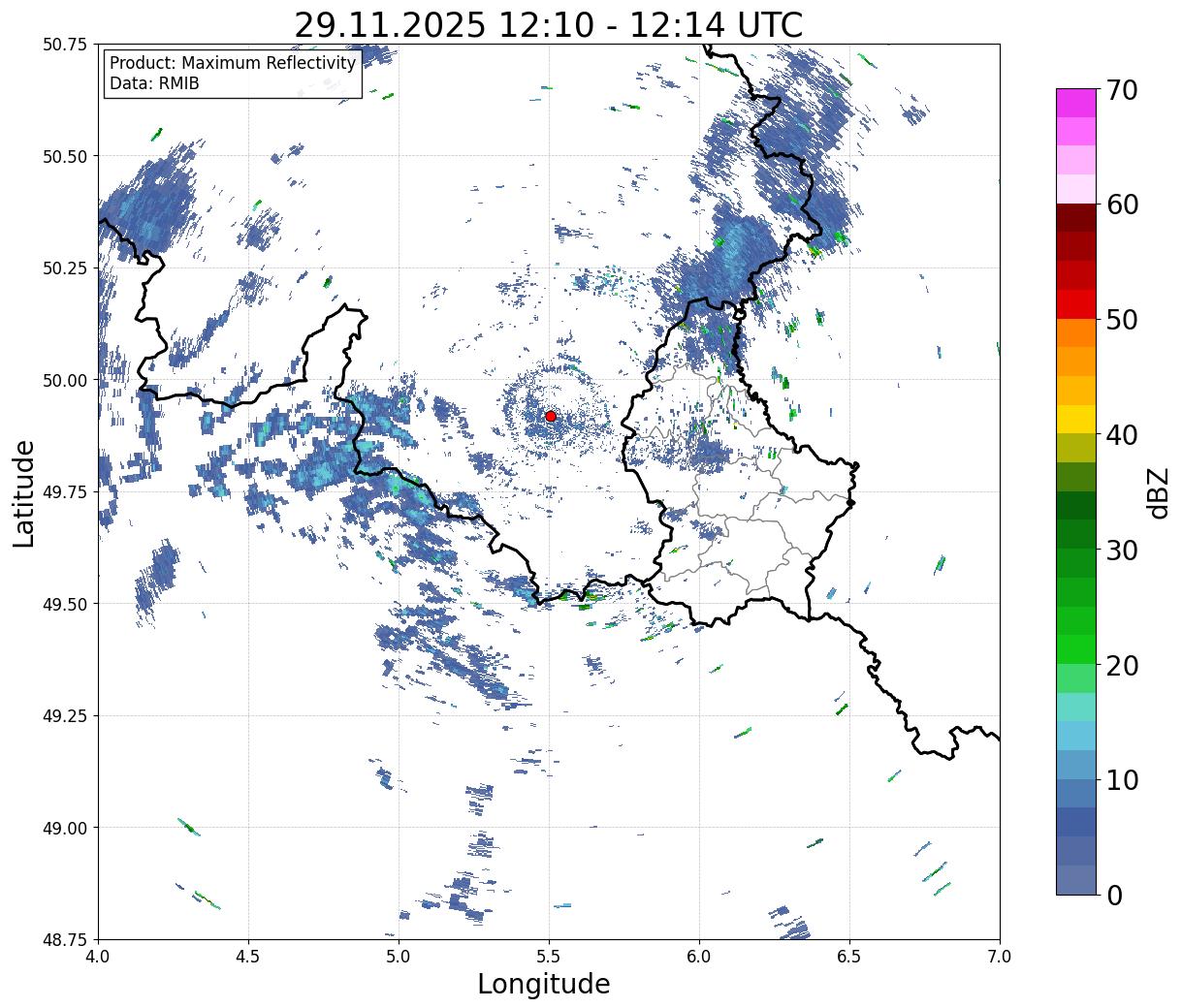The width and height of the screenshot is (1182, 1008).
Task: Click the longitude tick label 5.5
Action: tap(549, 956)
